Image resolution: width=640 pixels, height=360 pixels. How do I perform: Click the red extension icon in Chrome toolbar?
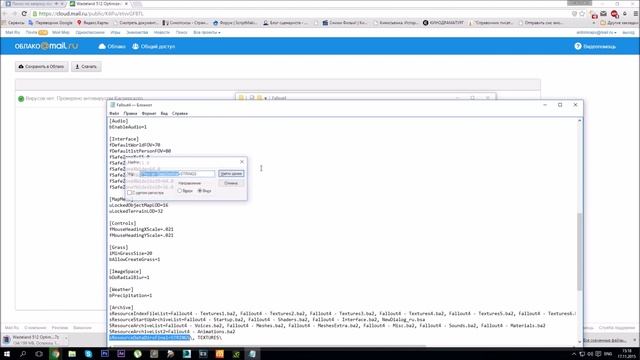(614, 14)
